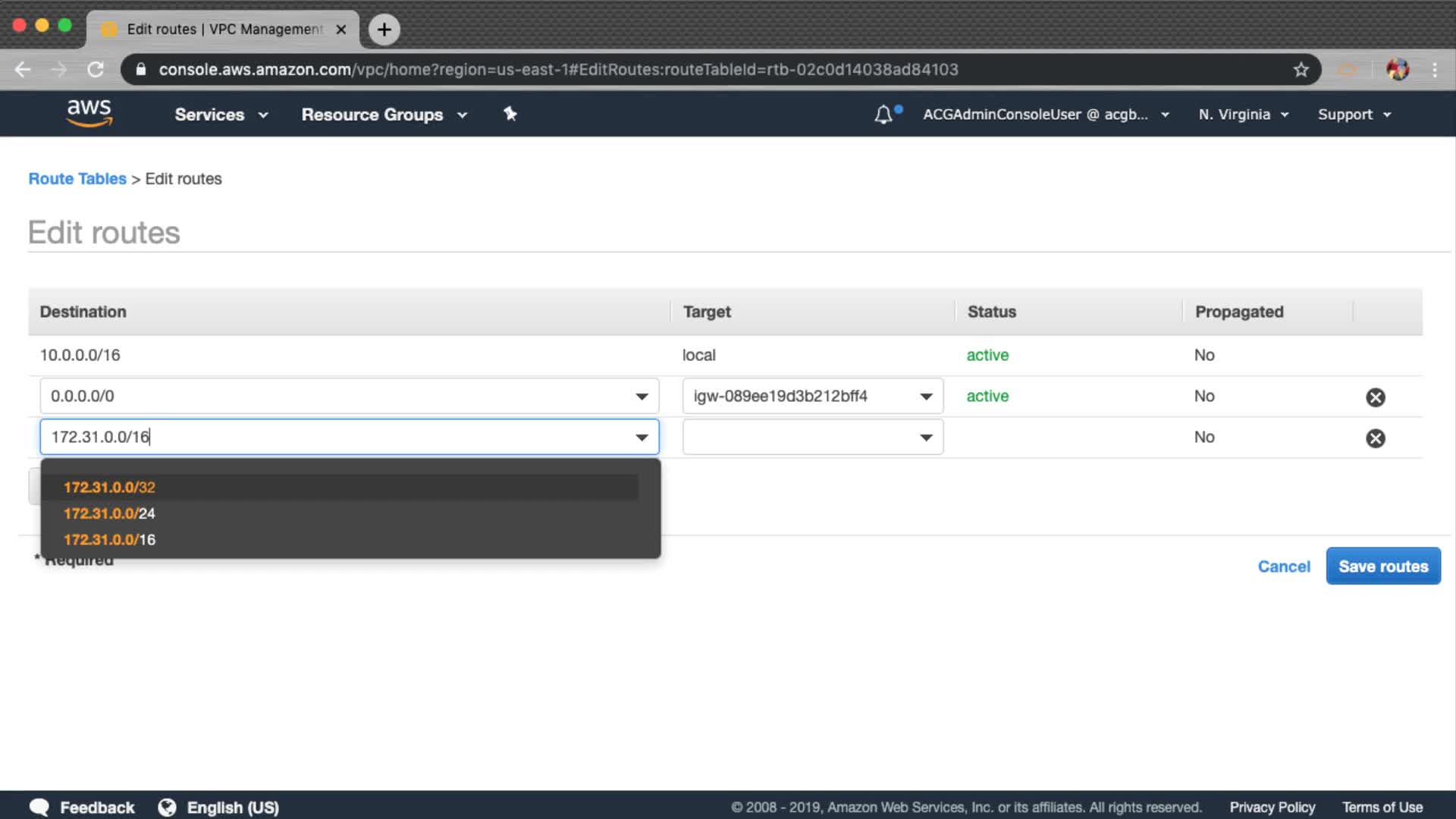This screenshot has height=819, width=1456.
Task: Open the Services menu
Action: [221, 115]
